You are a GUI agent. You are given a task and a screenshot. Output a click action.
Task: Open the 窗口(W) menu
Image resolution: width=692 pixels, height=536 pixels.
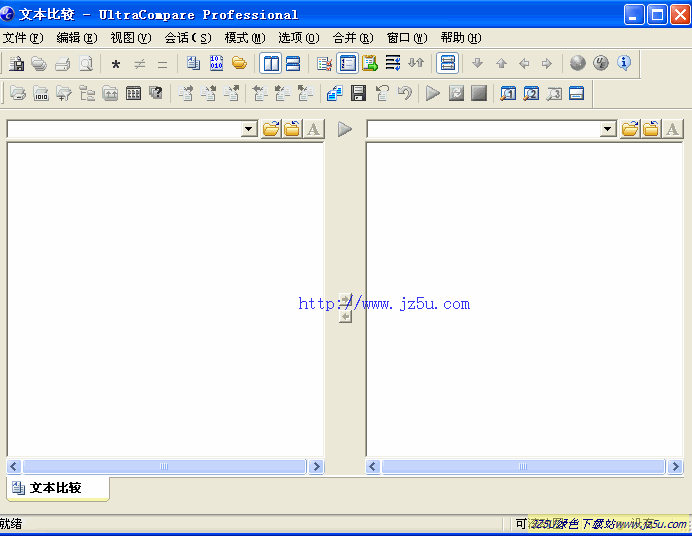(x=407, y=38)
